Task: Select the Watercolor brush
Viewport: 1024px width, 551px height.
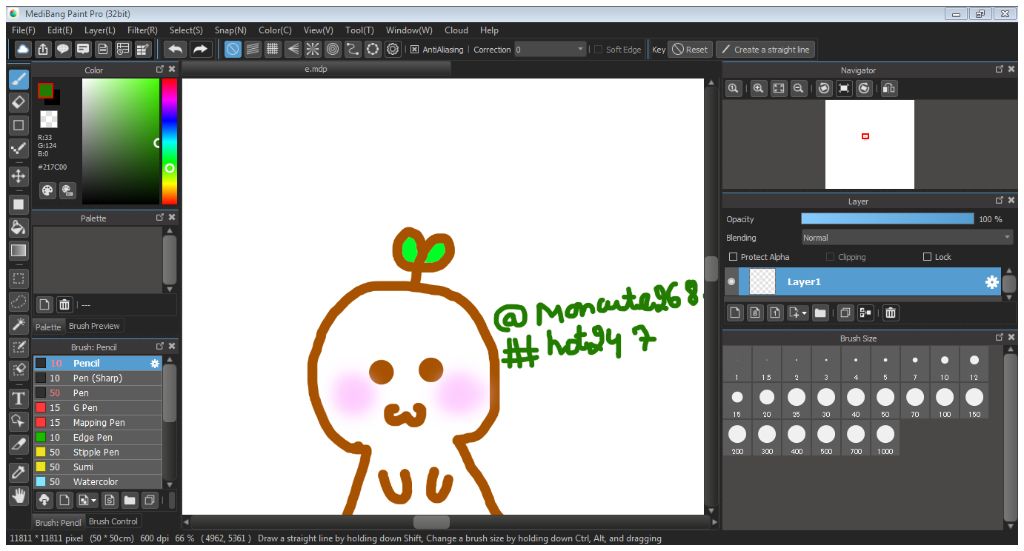Action: [97, 482]
